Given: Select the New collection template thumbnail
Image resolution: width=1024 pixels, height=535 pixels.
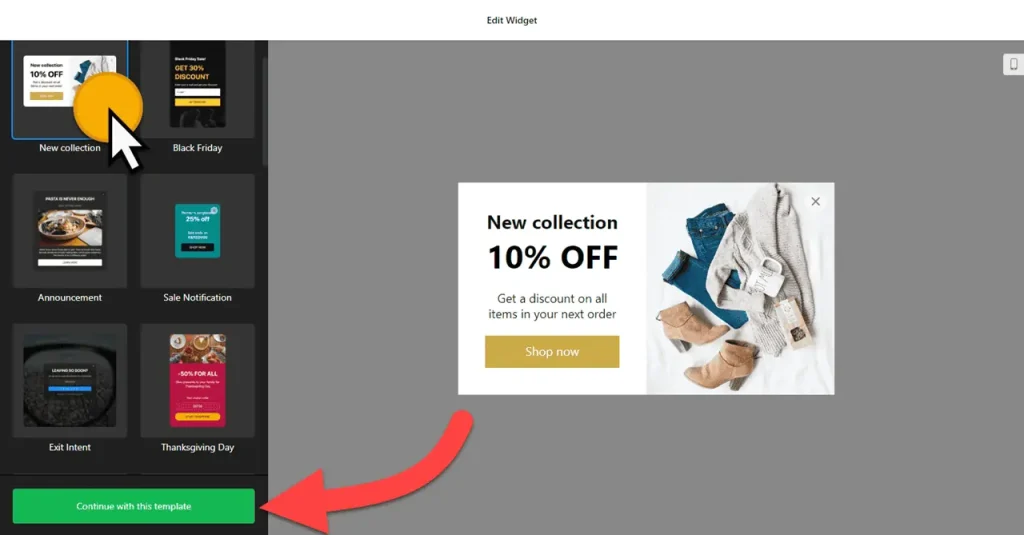Looking at the screenshot, I should (69, 89).
